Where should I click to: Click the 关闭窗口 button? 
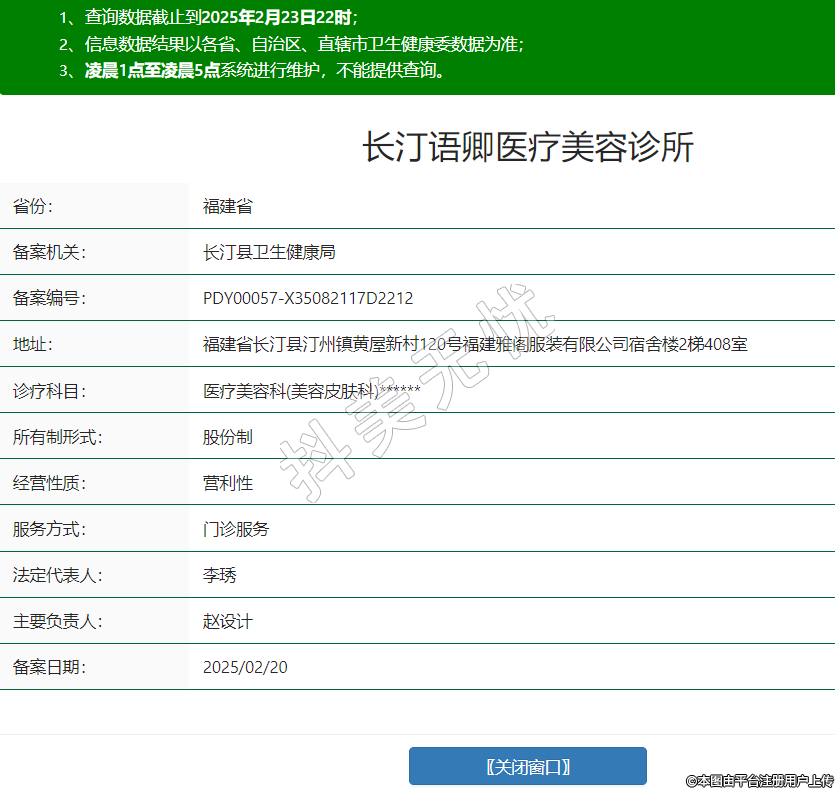click(x=527, y=766)
